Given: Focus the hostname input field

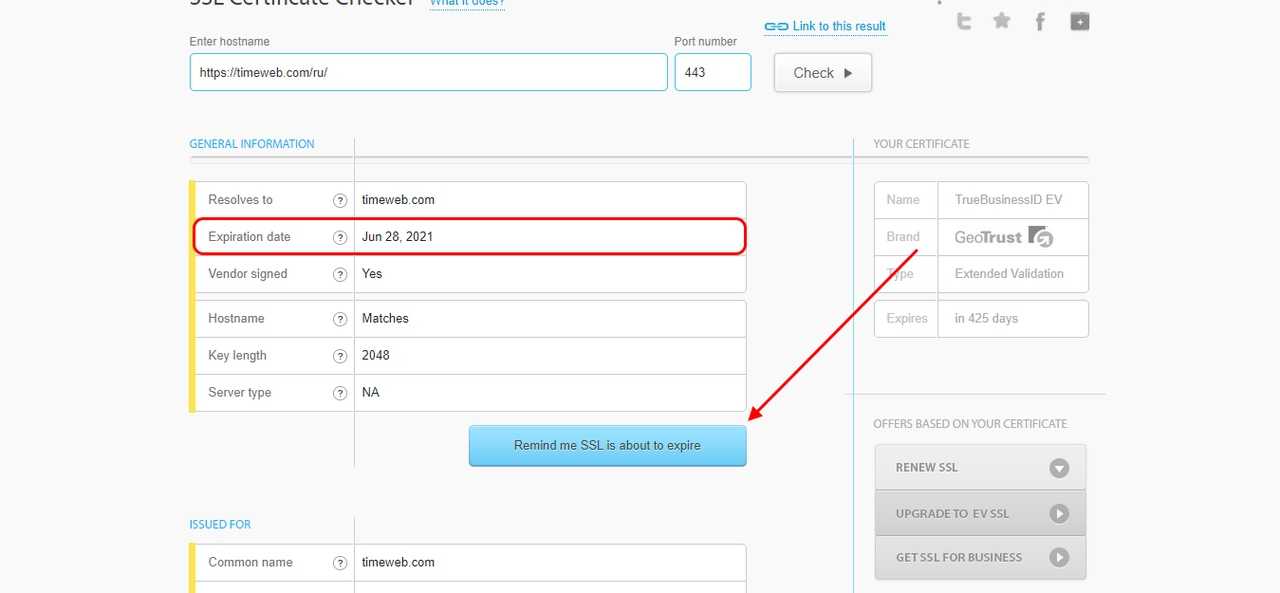Looking at the screenshot, I should [428, 73].
